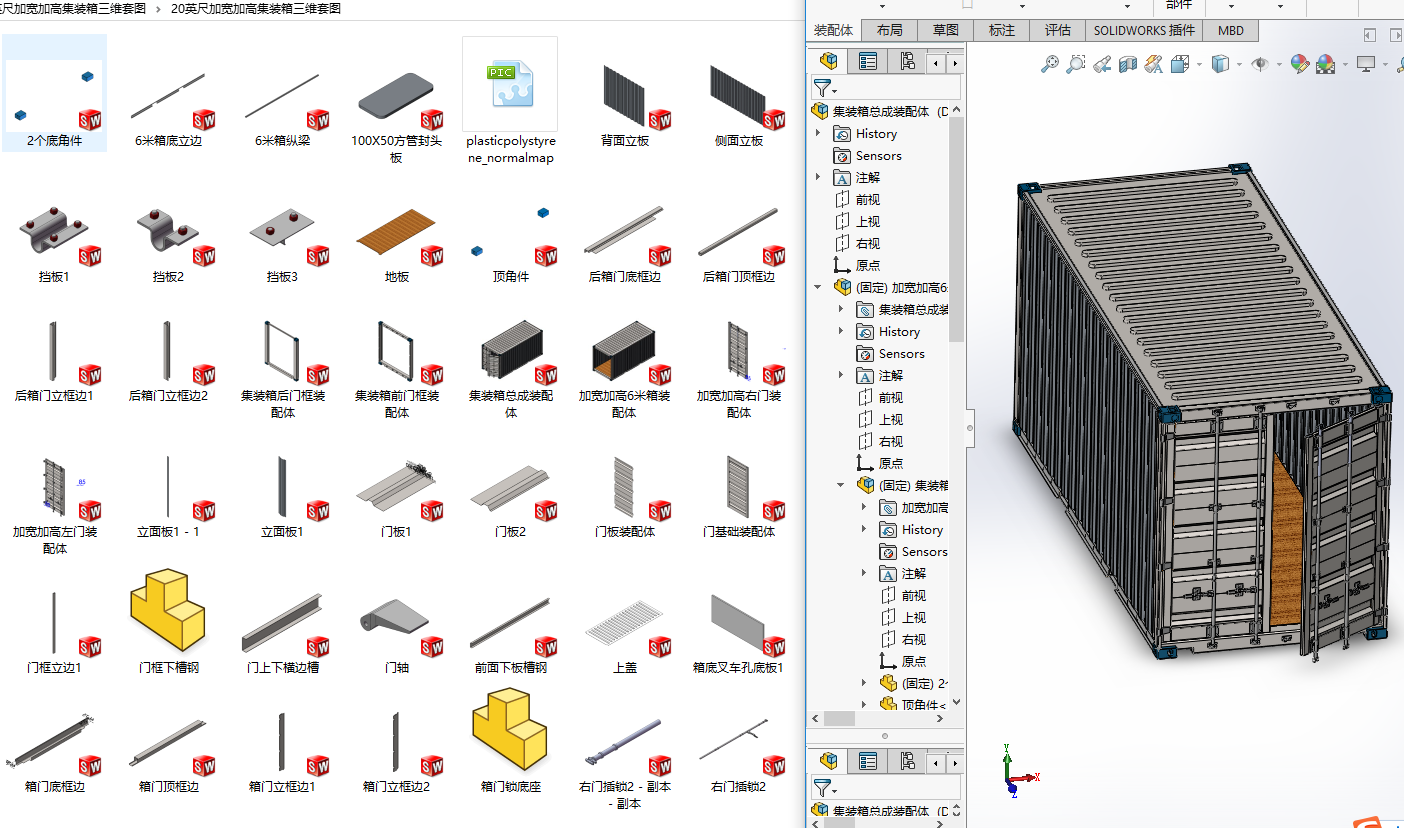This screenshot has height=828, width=1404.
Task: Collapse the (固定) 集装箱 subassembly node
Action: click(841, 485)
